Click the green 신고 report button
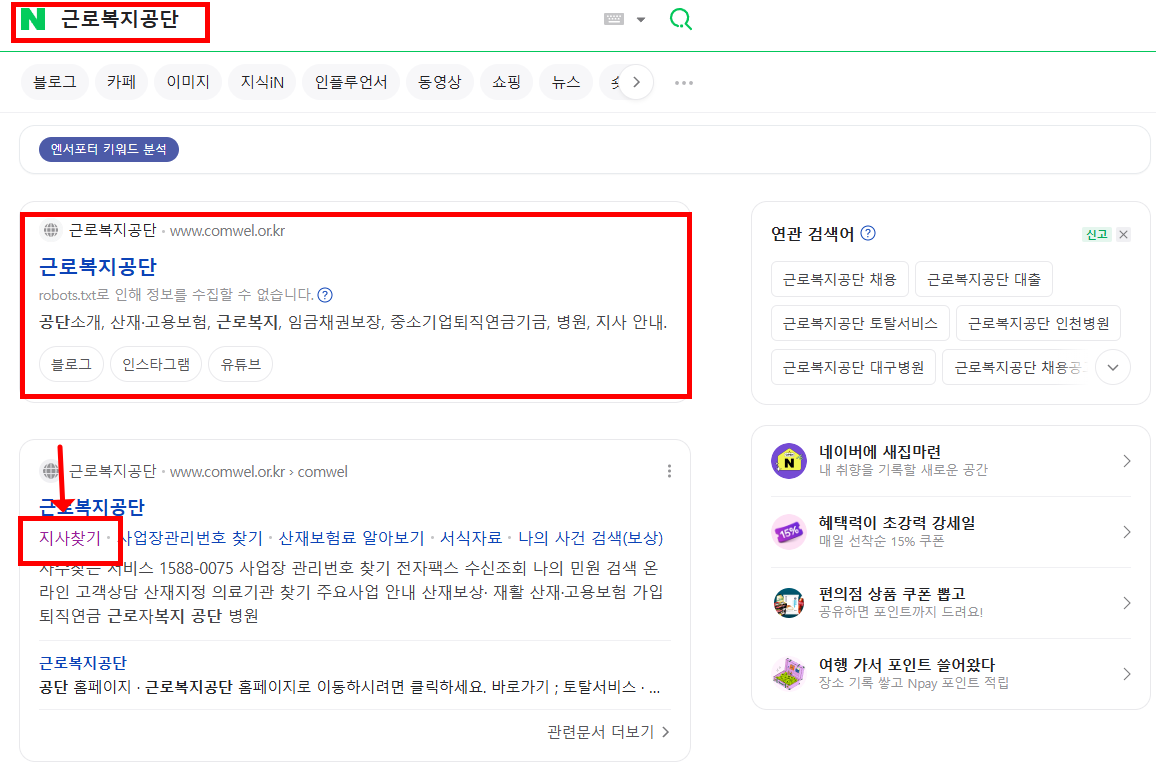The height and width of the screenshot is (763, 1156). (1096, 234)
